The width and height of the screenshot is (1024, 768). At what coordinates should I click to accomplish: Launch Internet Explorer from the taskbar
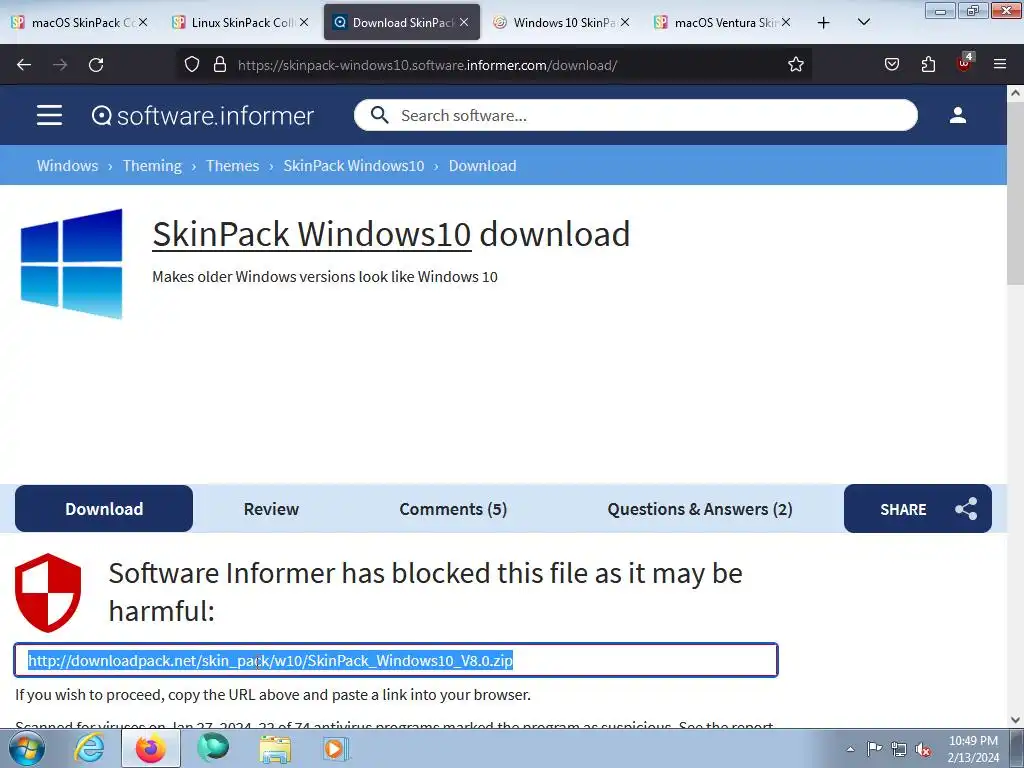pyautogui.click(x=89, y=748)
